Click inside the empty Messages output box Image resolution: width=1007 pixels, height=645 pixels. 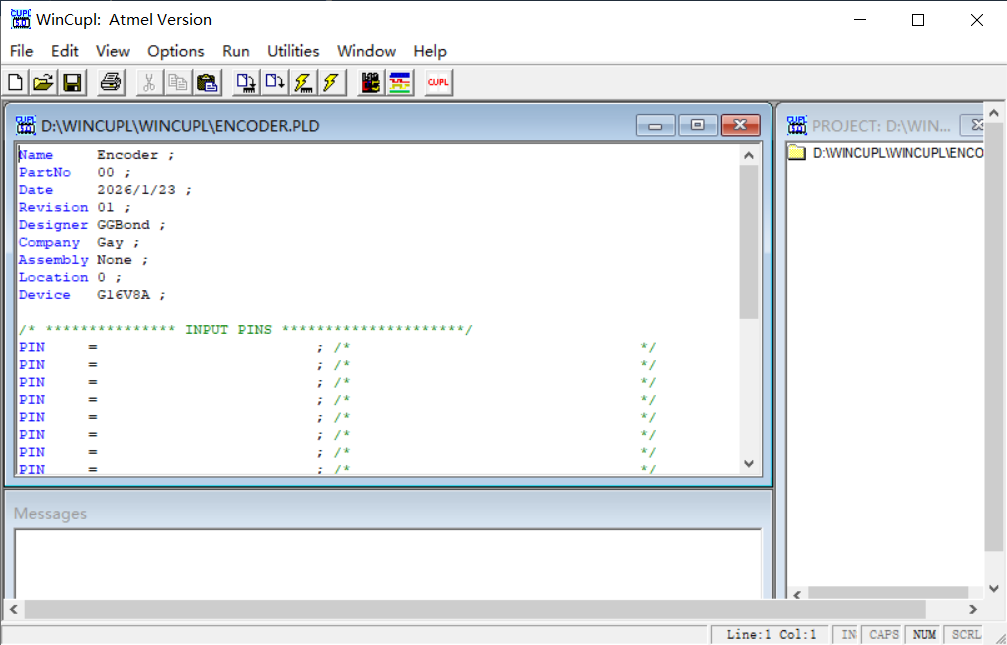(387, 564)
